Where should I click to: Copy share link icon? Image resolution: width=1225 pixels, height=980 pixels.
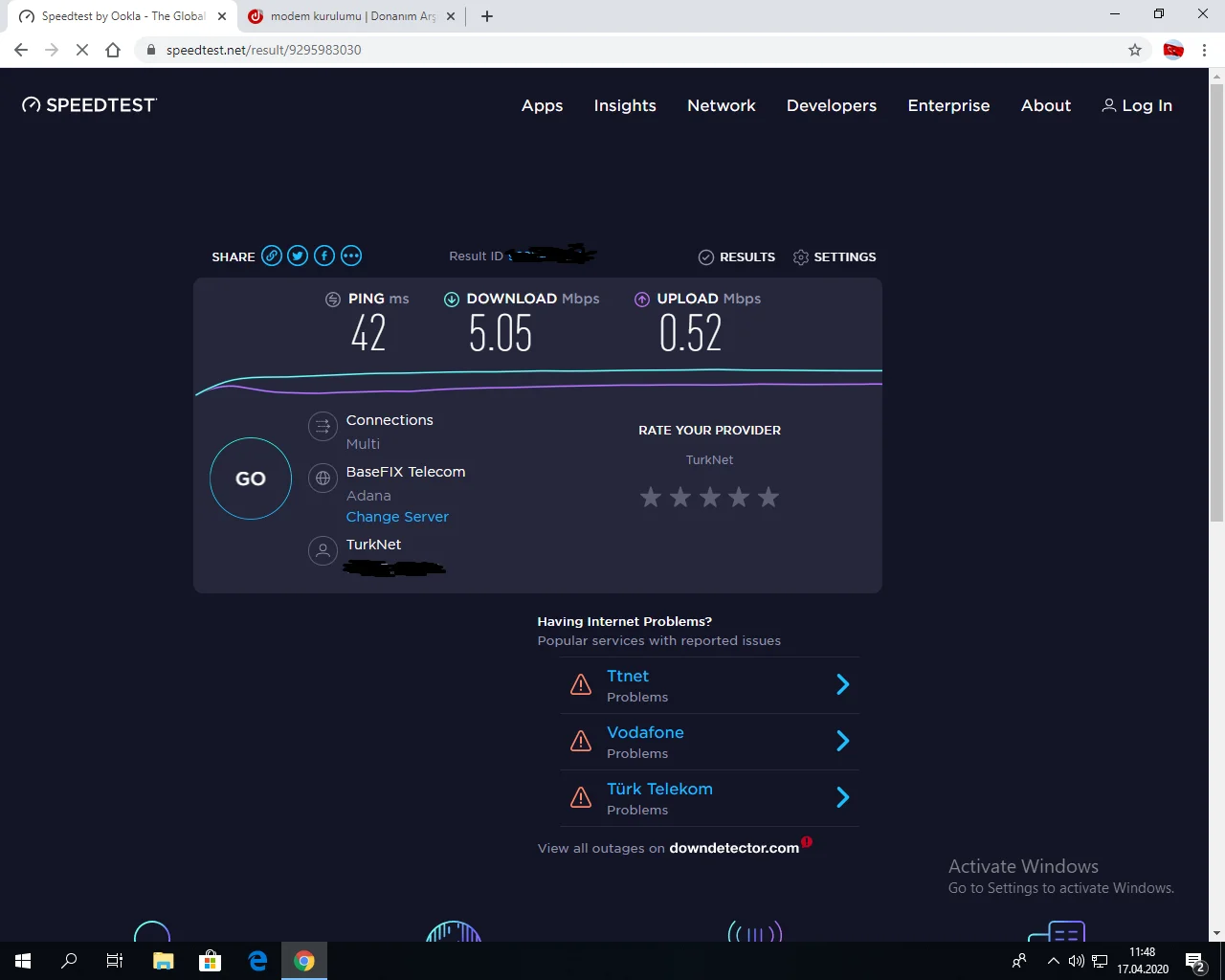coord(272,256)
